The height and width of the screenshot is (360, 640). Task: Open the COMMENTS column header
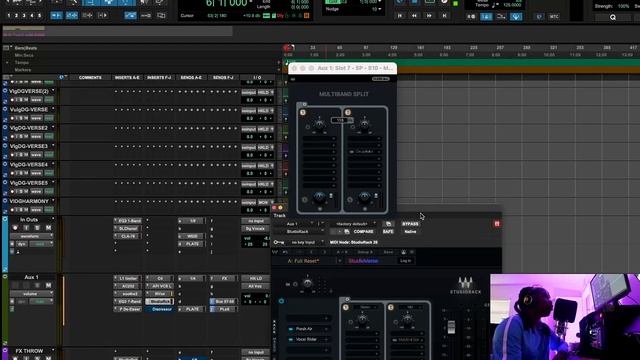(90, 78)
